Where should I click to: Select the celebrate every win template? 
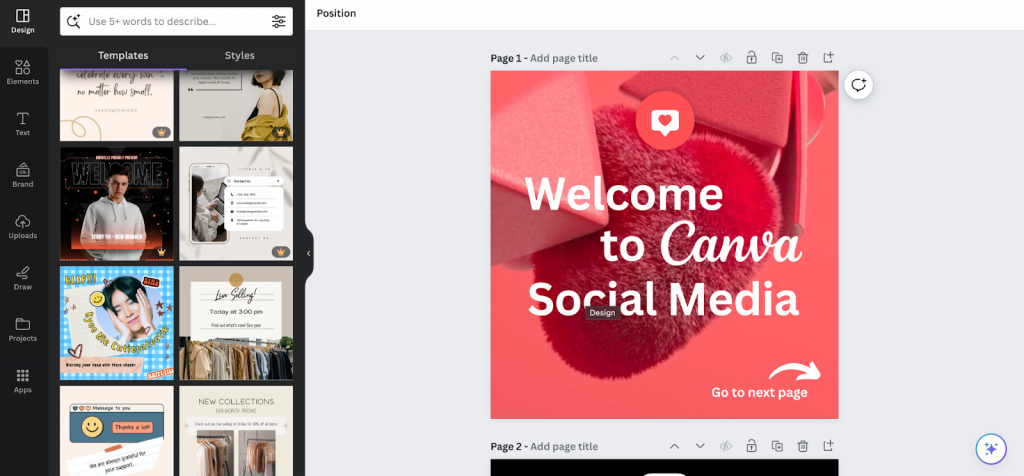point(117,105)
